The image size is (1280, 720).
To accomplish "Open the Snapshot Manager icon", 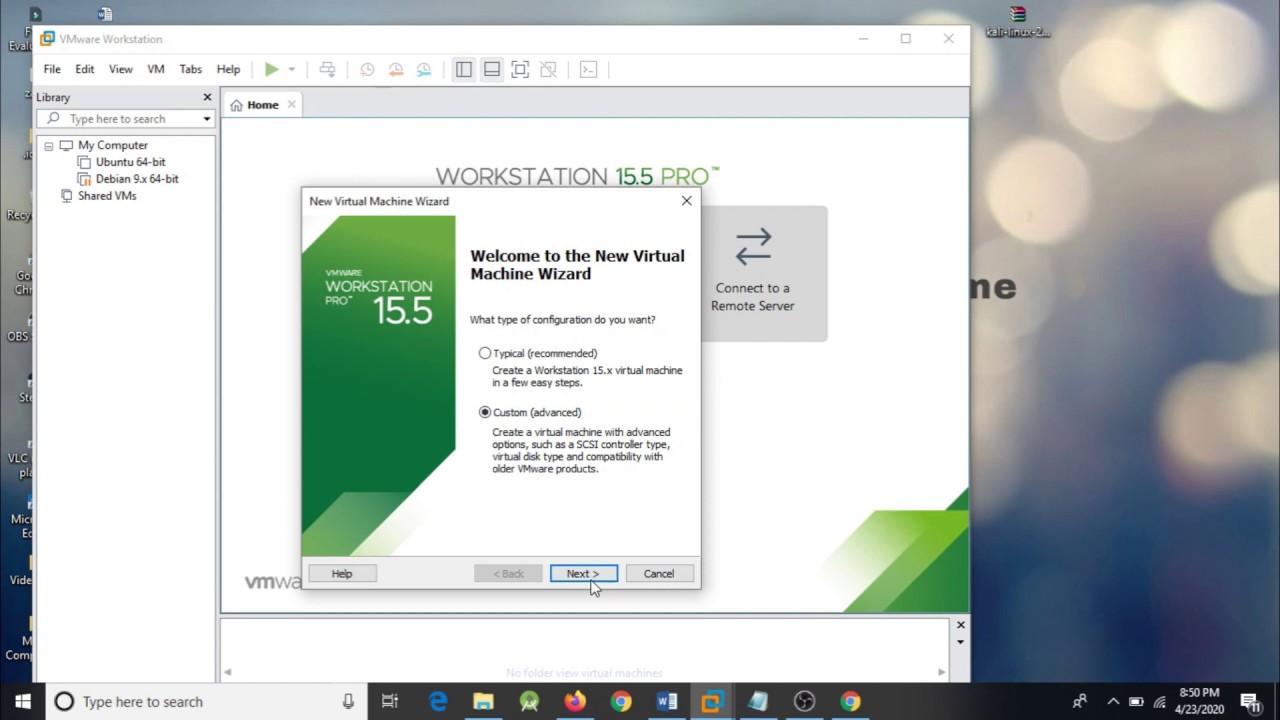I will click(x=424, y=69).
